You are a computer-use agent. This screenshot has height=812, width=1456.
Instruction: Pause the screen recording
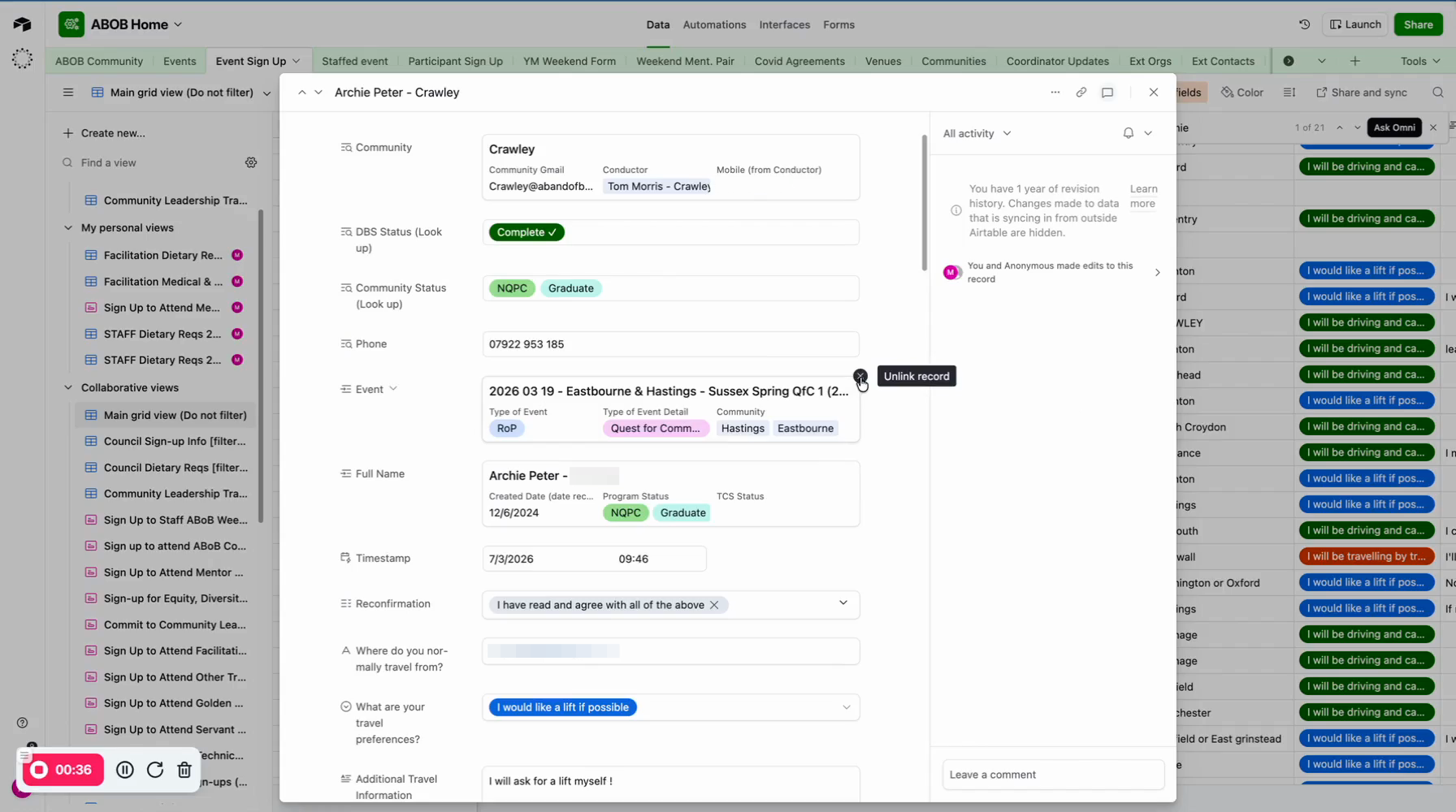[x=125, y=770]
